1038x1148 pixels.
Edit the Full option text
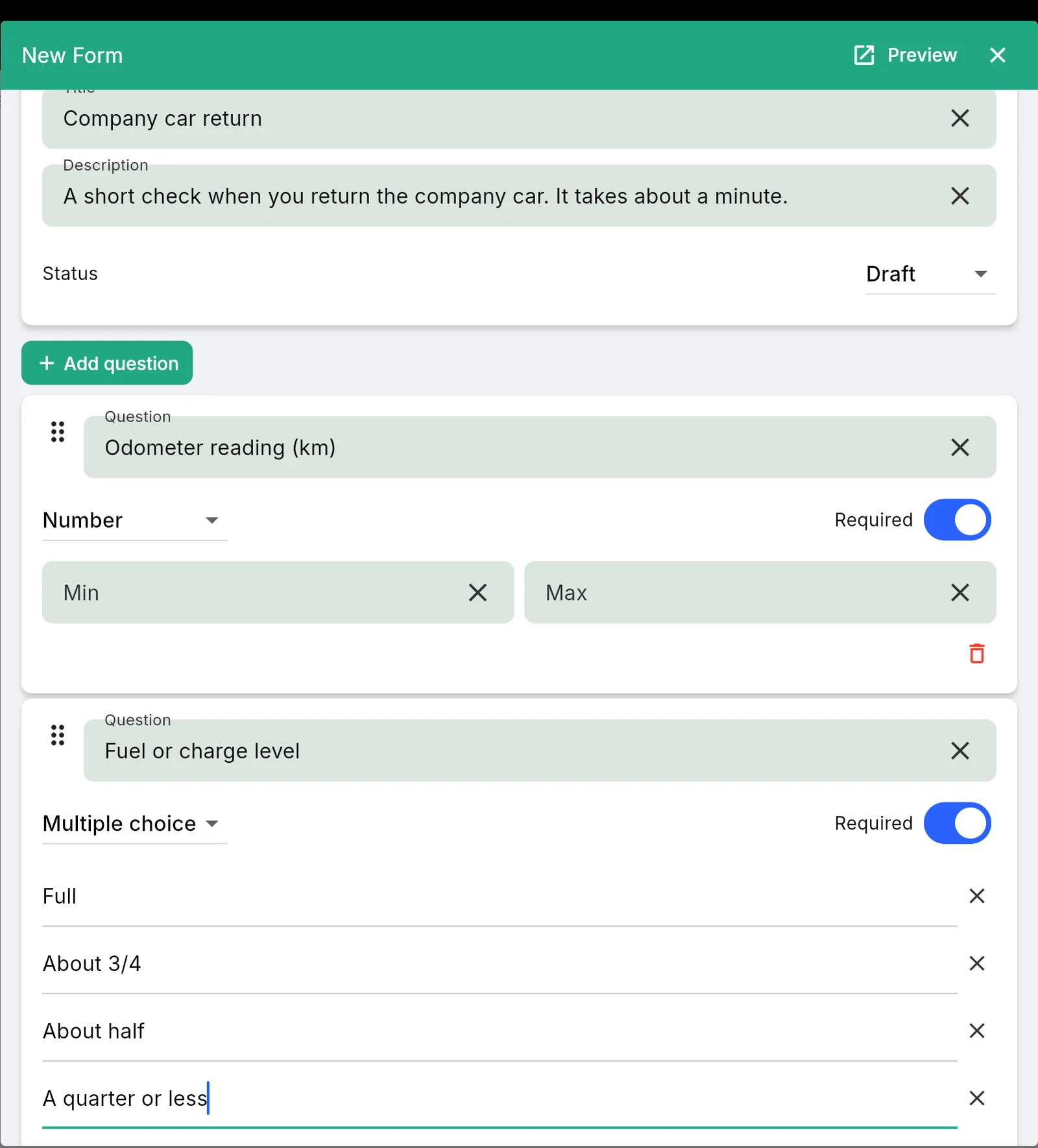pyautogui.click(x=500, y=896)
